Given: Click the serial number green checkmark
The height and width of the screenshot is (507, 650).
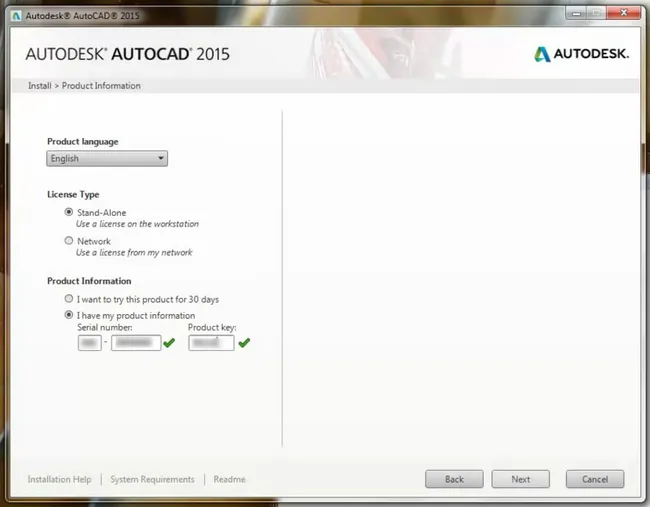Looking at the screenshot, I should pyautogui.click(x=169, y=343).
